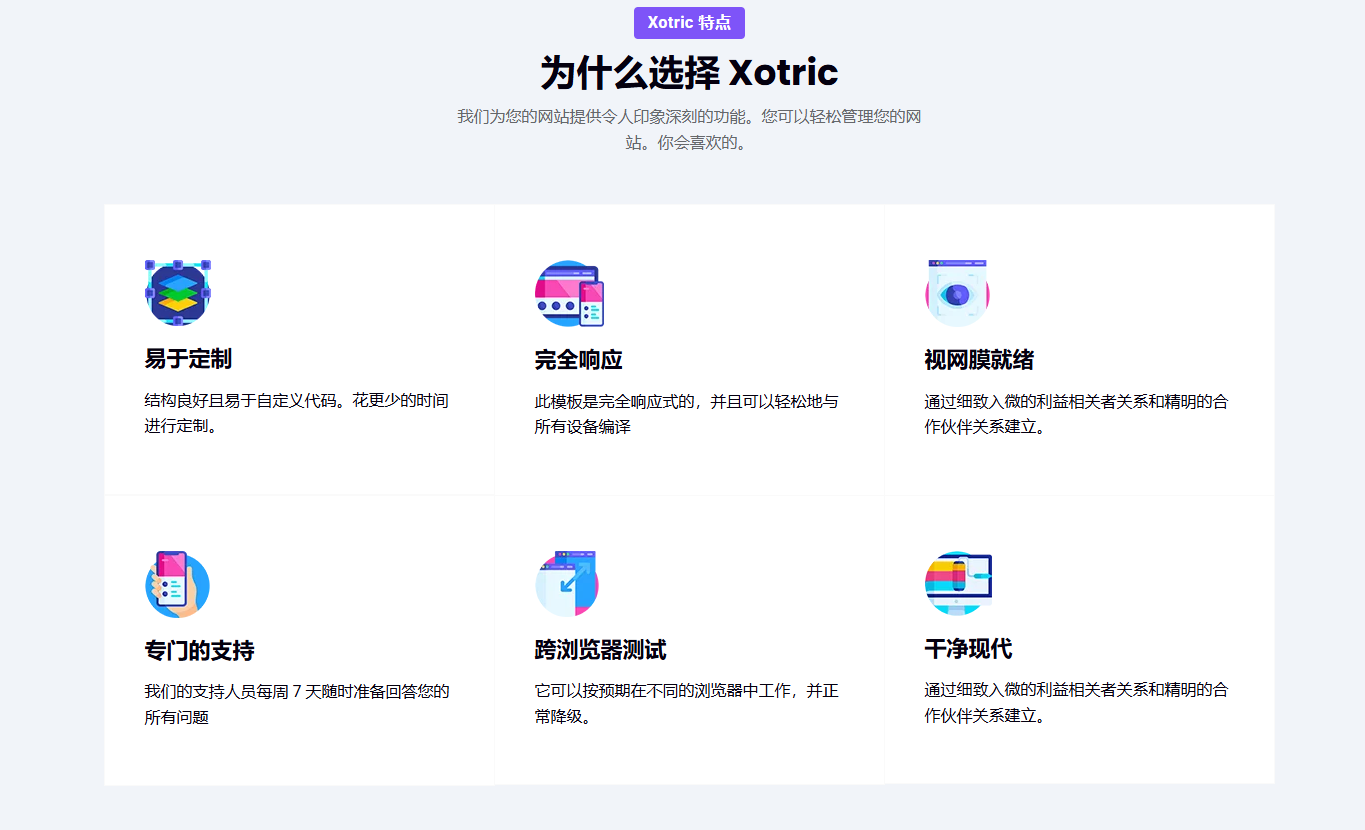Click the heading 为什么选择 Xotric
1365x830 pixels.
coord(689,73)
